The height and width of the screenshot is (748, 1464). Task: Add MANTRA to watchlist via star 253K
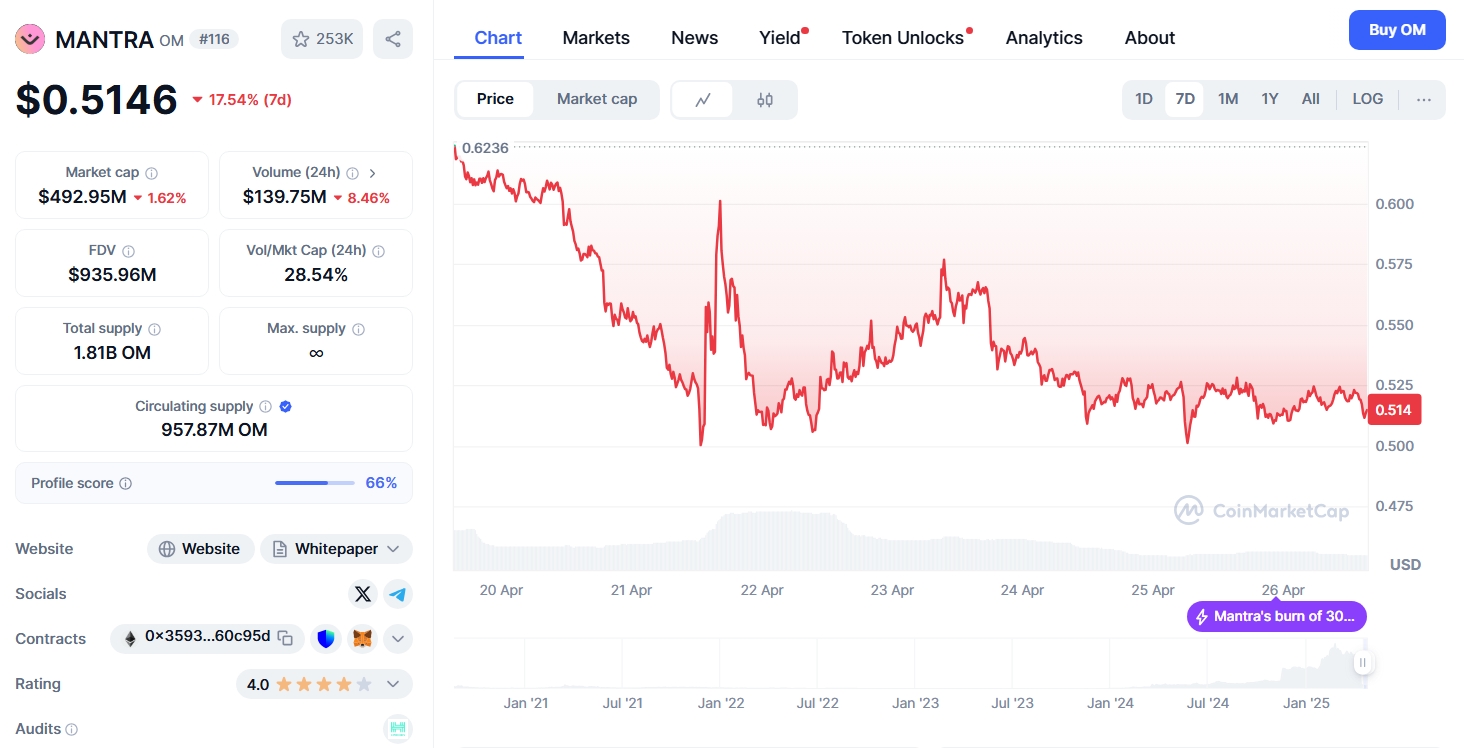point(322,39)
